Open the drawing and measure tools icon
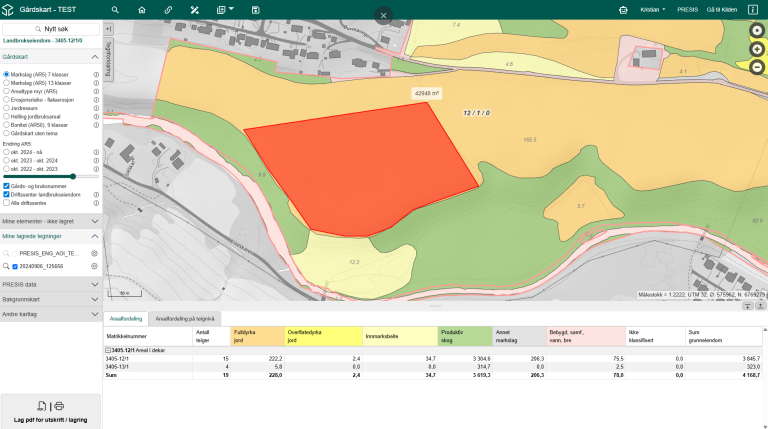 [195, 9]
